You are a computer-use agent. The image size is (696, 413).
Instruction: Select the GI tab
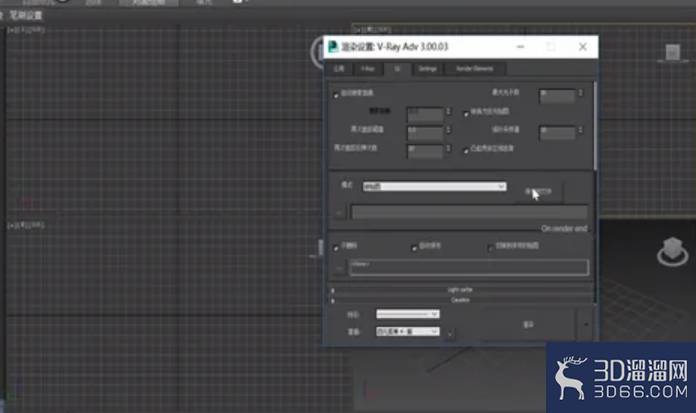(397, 68)
